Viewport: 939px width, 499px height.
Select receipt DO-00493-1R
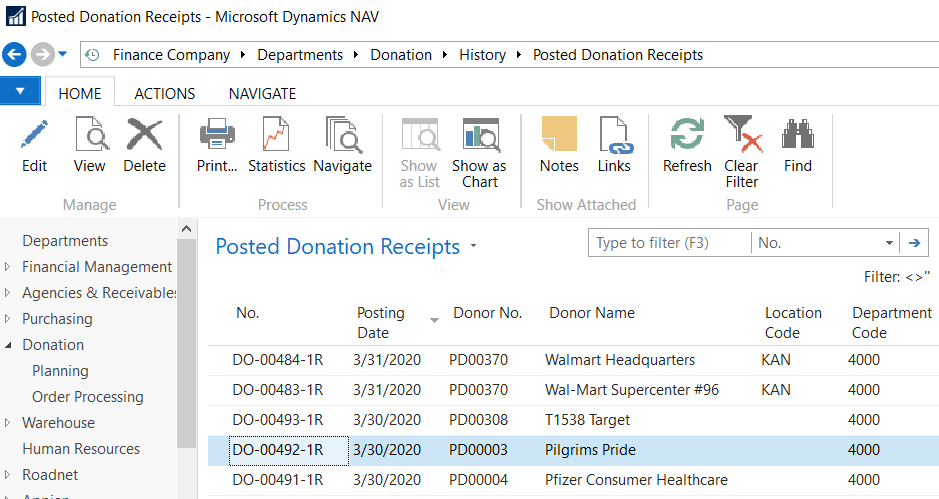tap(278, 420)
